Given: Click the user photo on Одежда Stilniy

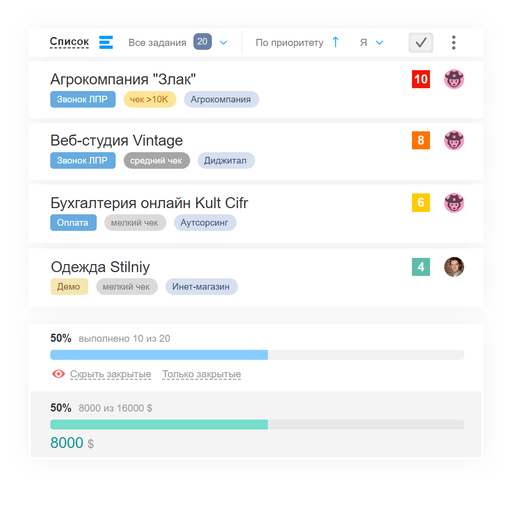Looking at the screenshot, I should [454, 267].
